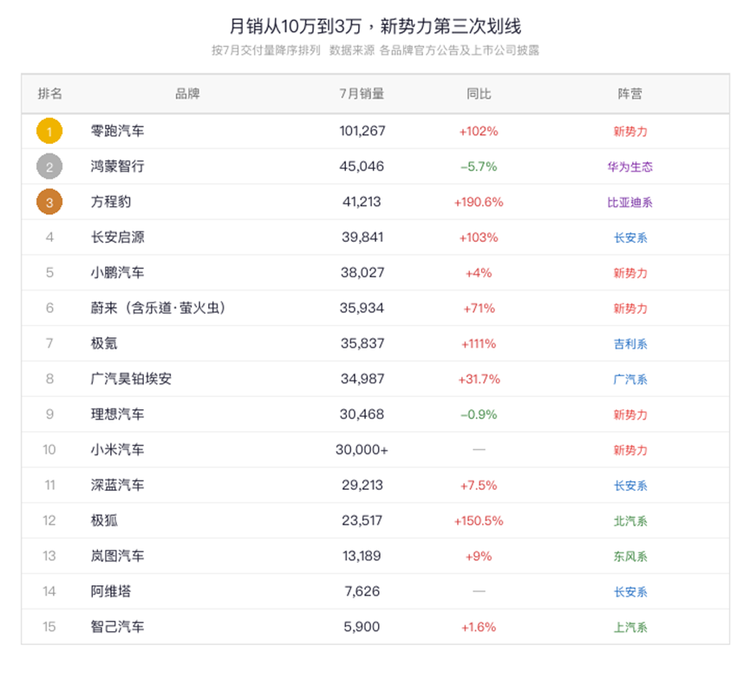Image resolution: width=750 pixels, height=698 pixels.
Task: Click year-over-year value +4%
Action: (479, 273)
